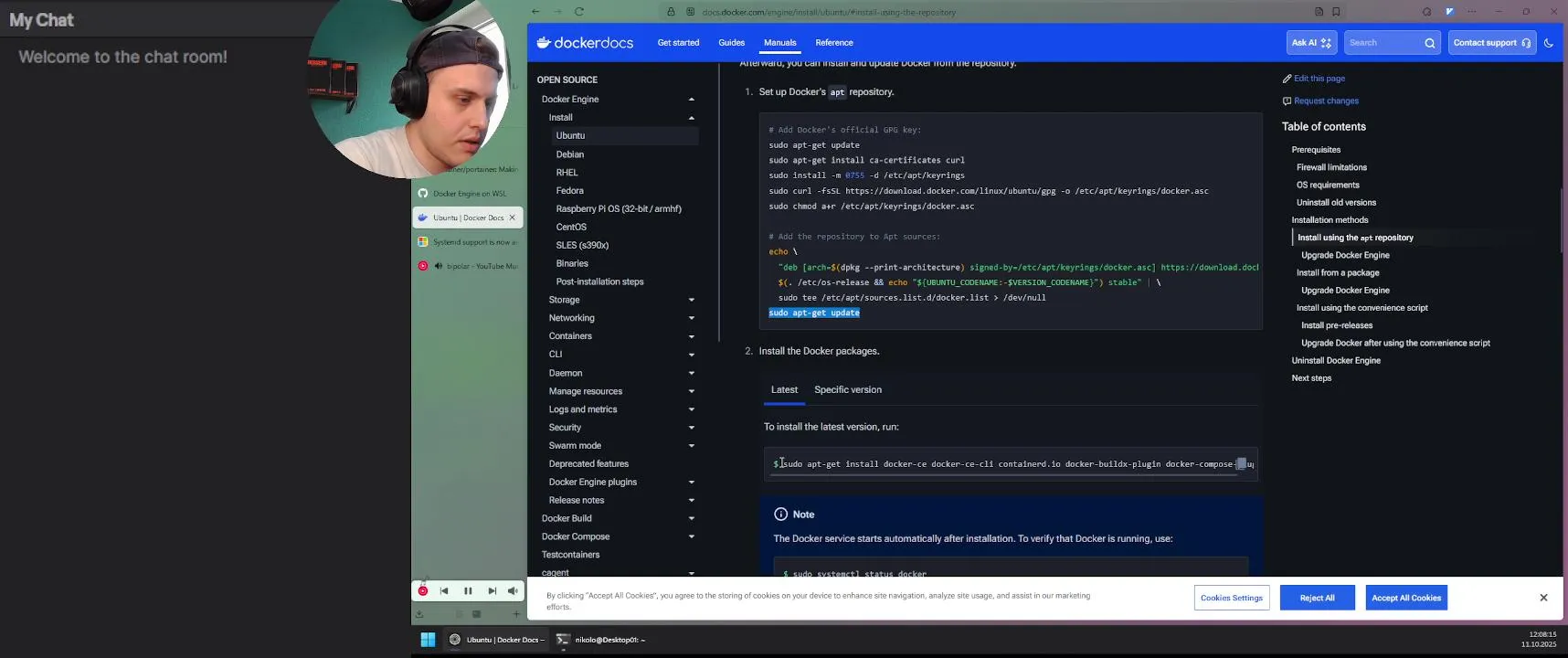1568x658 pixels.
Task: Expand the Docker Compose section
Action: [691, 536]
